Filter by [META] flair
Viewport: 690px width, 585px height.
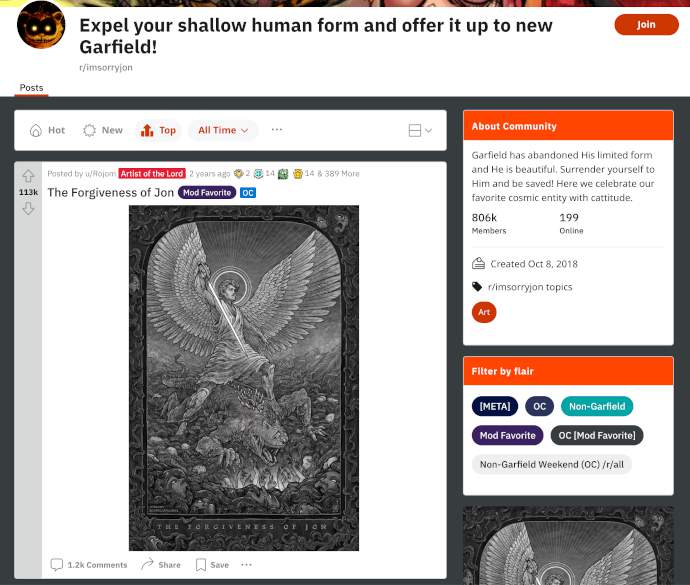click(x=495, y=406)
